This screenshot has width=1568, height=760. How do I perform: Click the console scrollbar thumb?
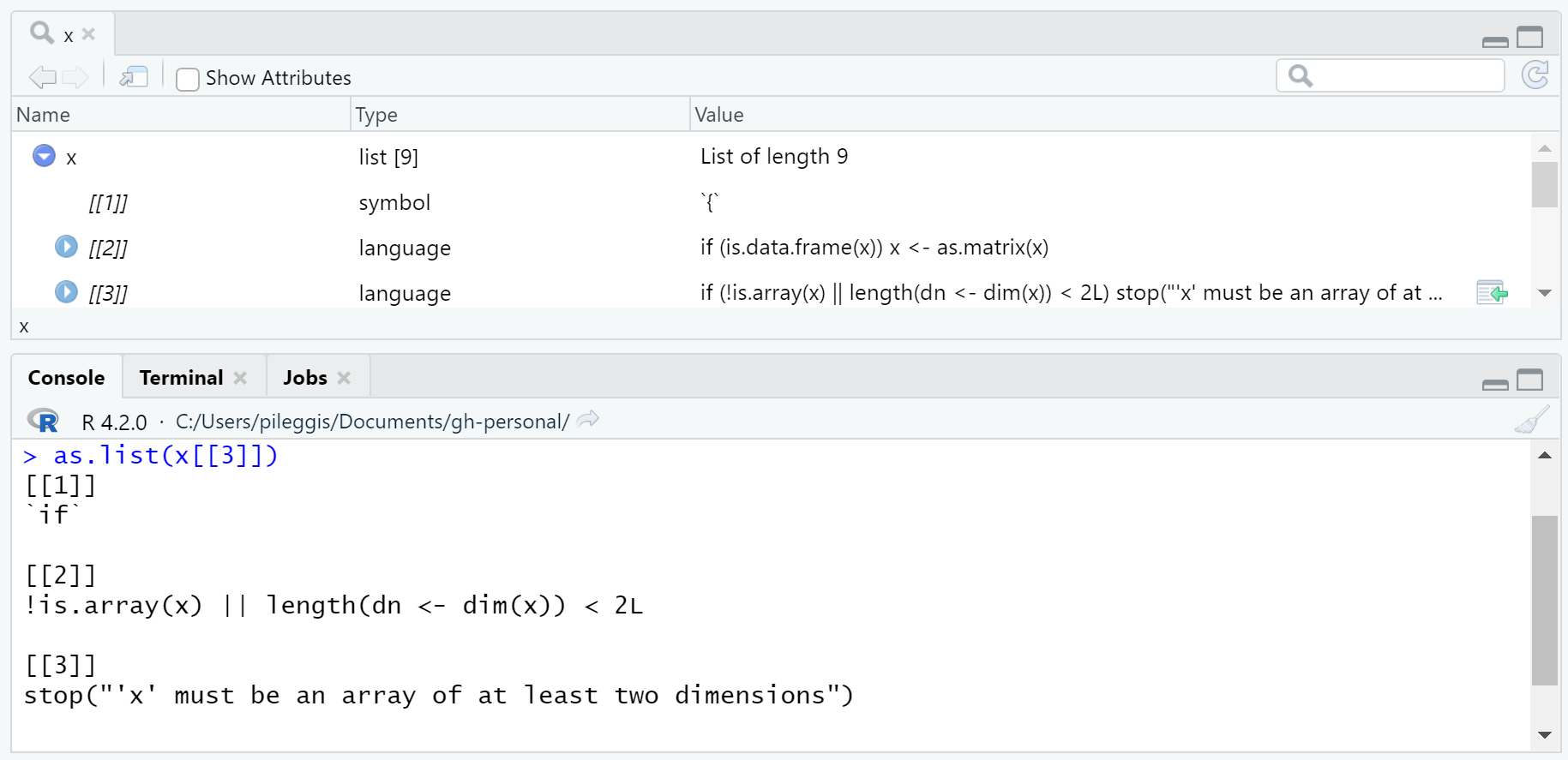pos(1544,600)
